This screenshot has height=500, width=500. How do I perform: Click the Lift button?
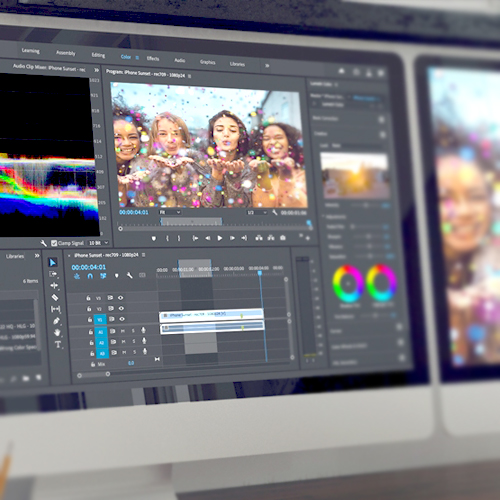click(x=259, y=238)
